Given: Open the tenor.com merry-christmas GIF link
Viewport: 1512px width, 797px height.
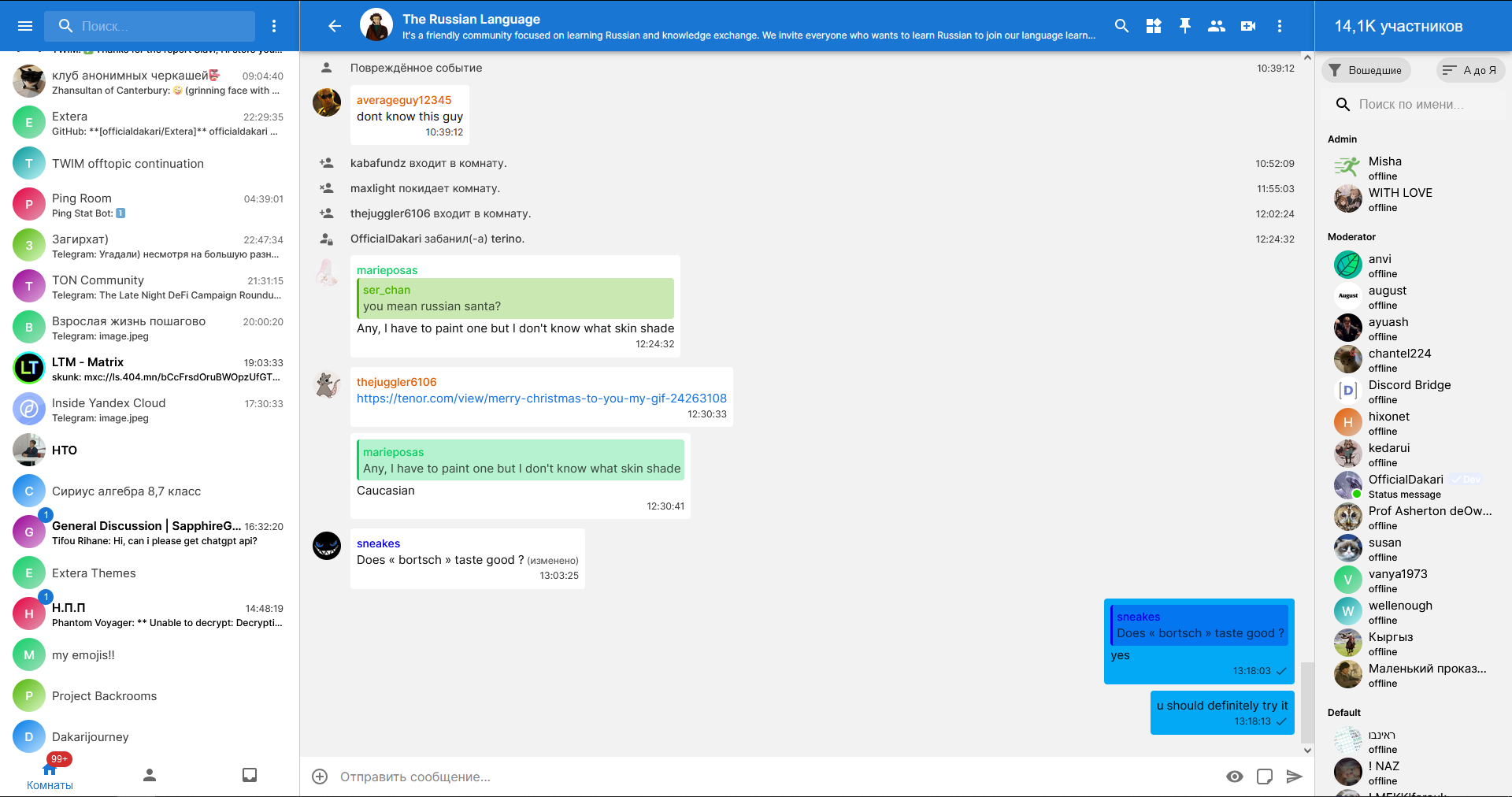Looking at the screenshot, I should [541, 398].
